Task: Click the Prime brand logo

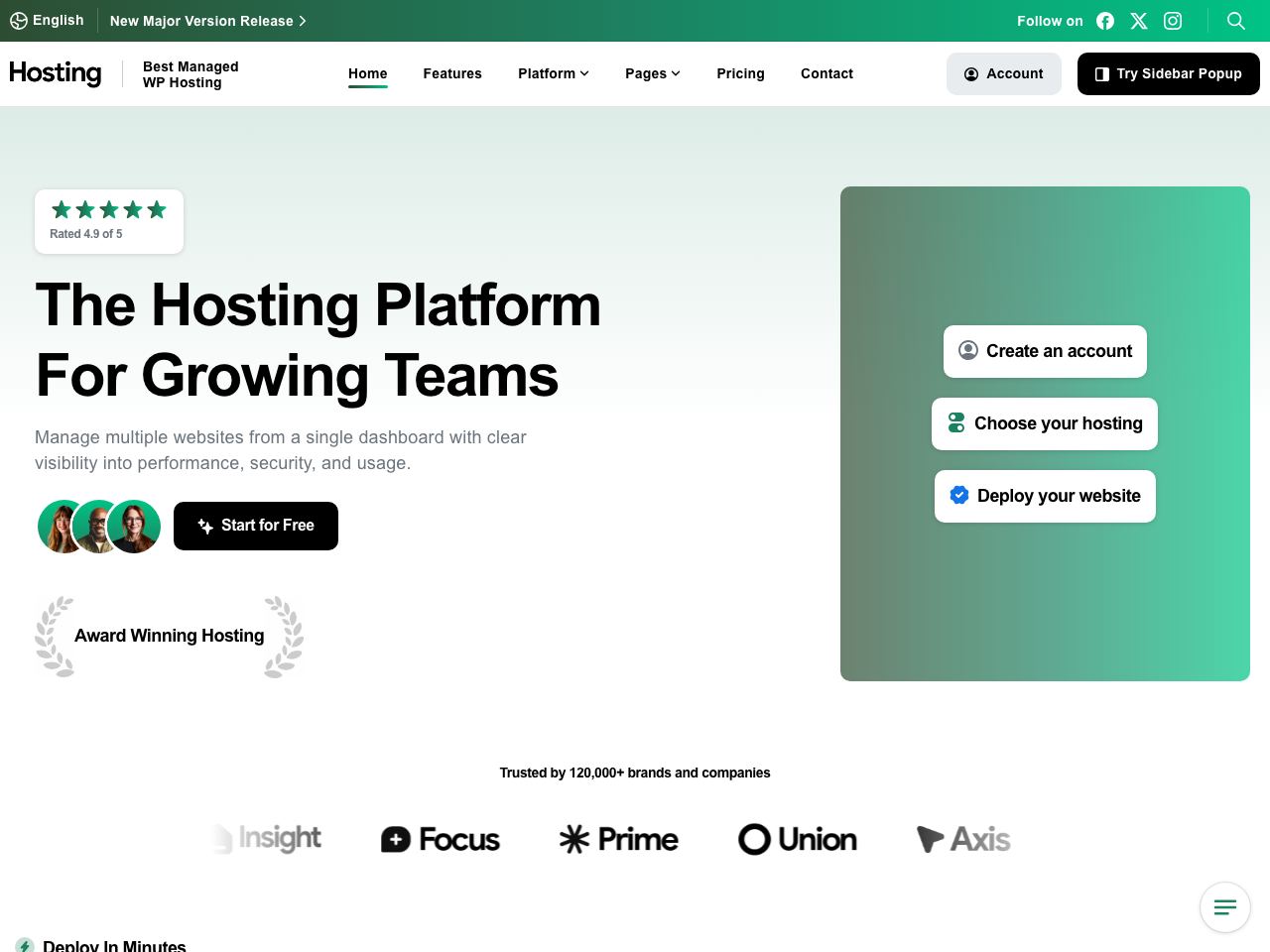Action: point(619,839)
